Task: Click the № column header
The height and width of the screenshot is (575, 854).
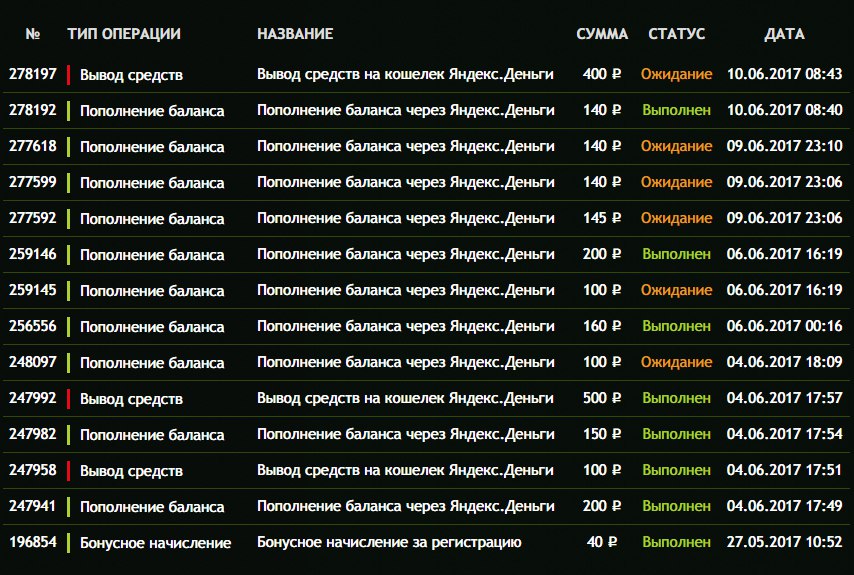Action: (33, 34)
